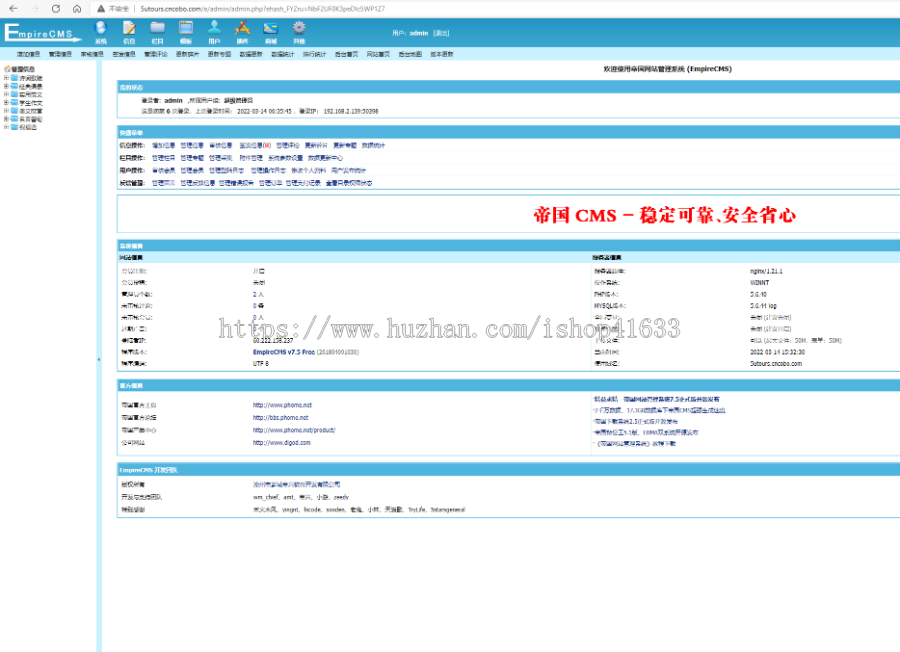
Task: Open the 栏目 (Column) folder icon menu
Action: coord(157,32)
